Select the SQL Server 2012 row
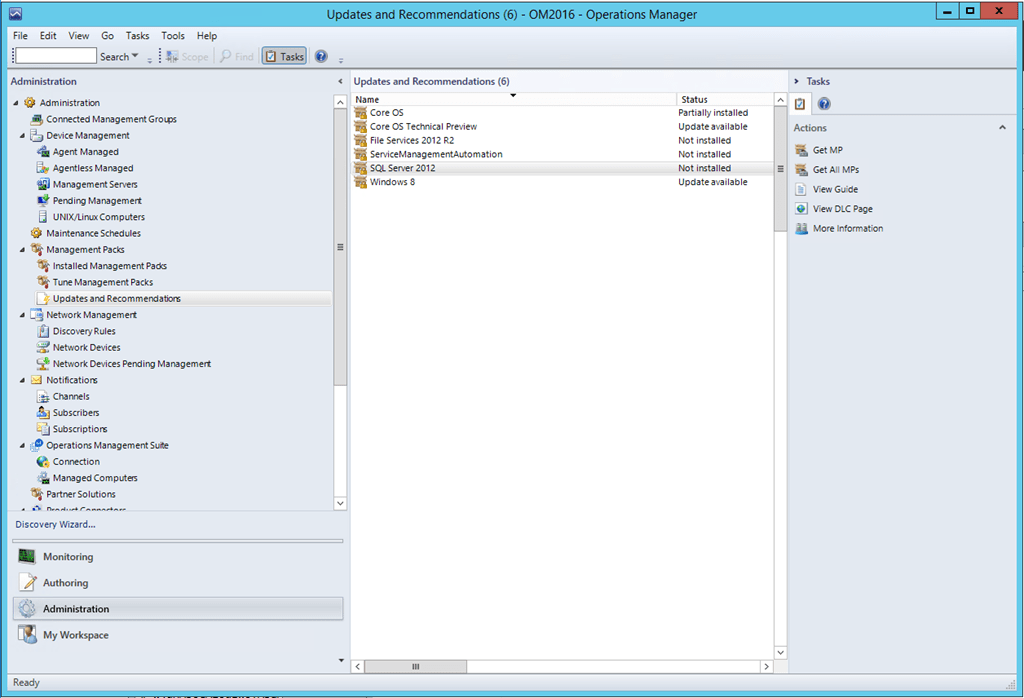 [563, 168]
